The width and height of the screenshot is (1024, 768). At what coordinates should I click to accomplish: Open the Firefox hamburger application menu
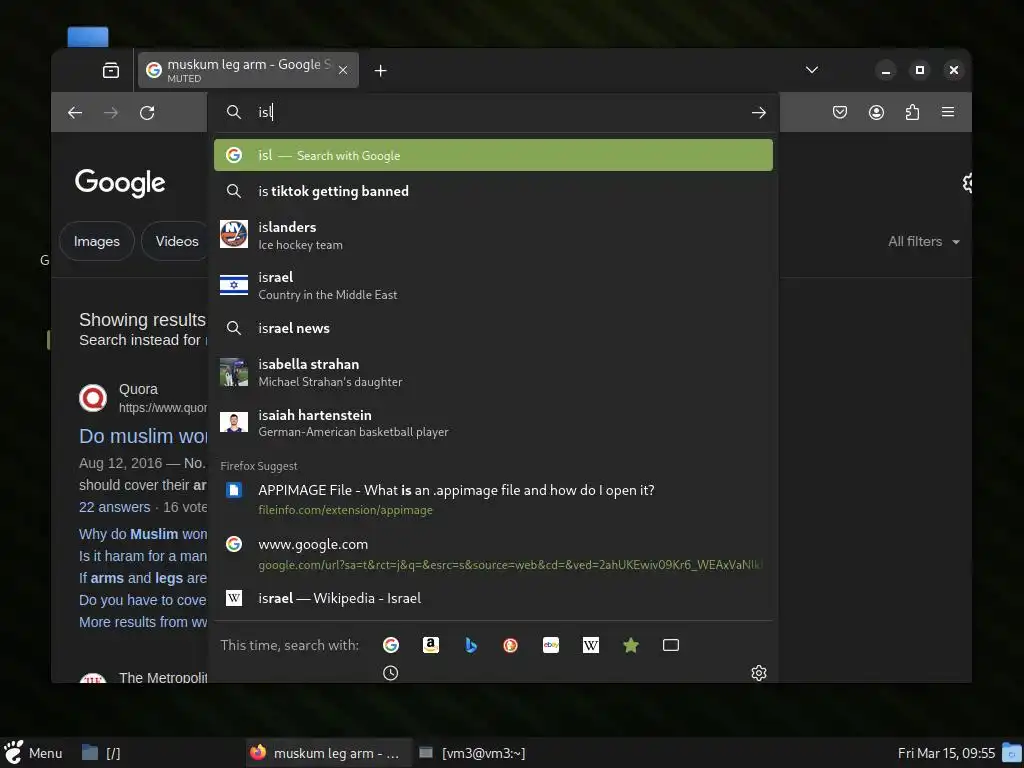[x=948, y=112]
